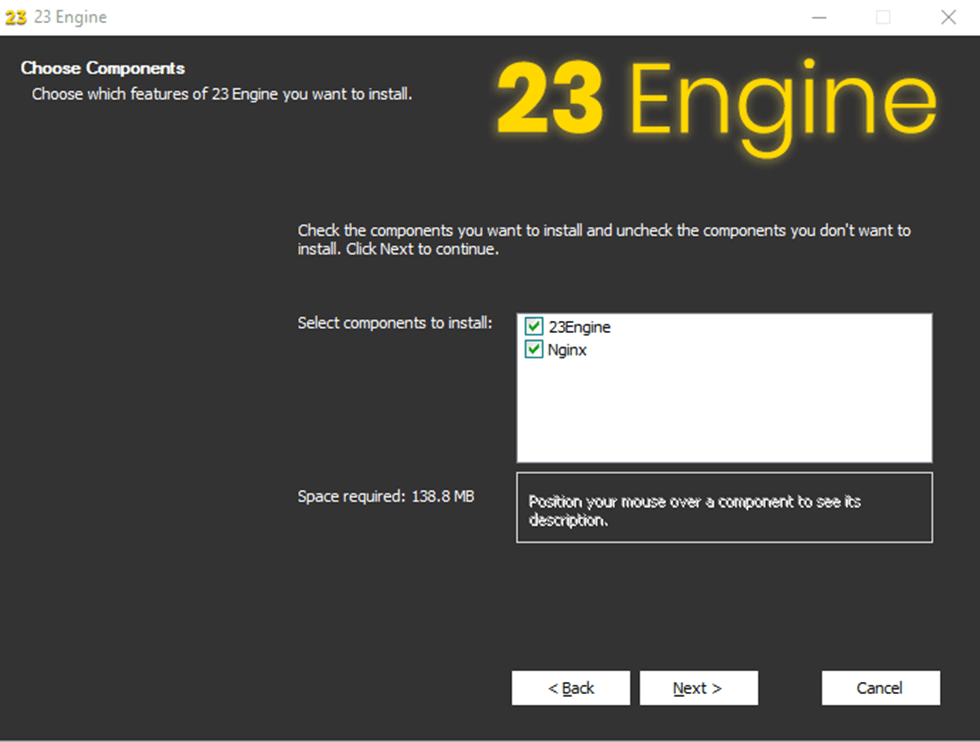
Task: Click Next to continue installation
Action: (x=698, y=688)
